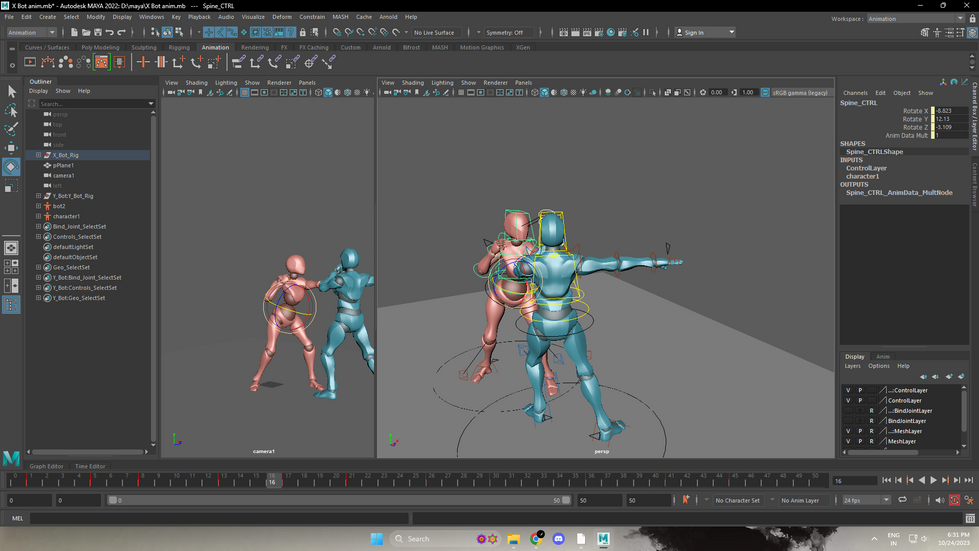
Task: Toggle the empty visibility box for BindJointLayer
Action: (x=848, y=421)
